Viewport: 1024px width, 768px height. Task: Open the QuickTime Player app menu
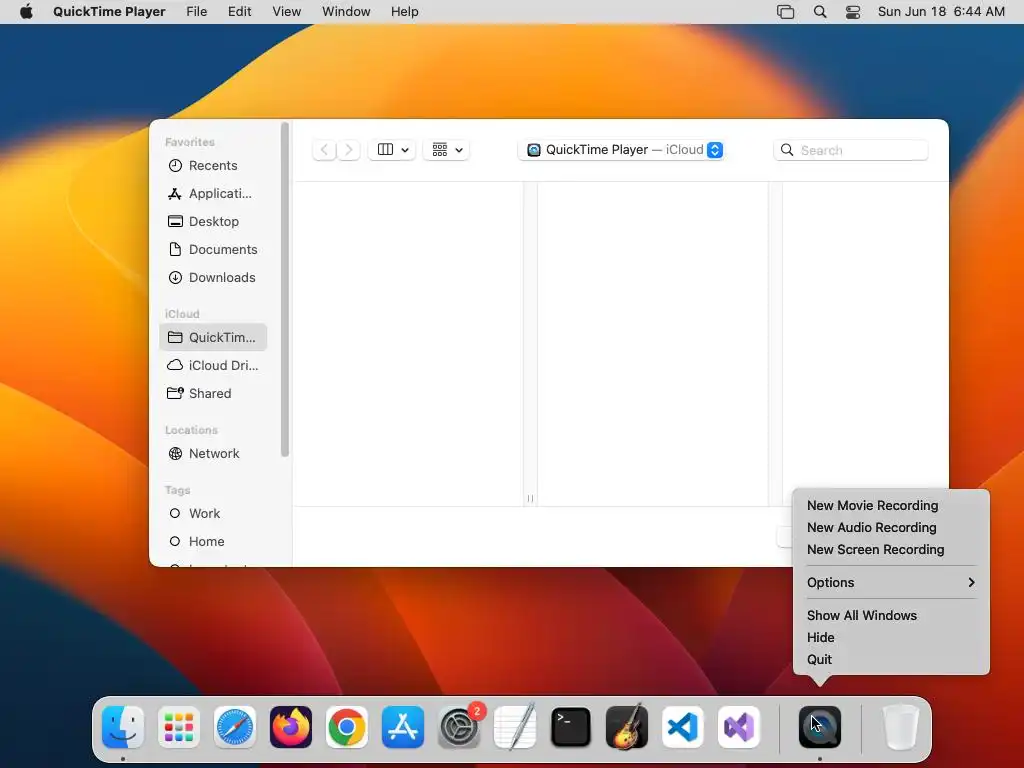(109, 12)
